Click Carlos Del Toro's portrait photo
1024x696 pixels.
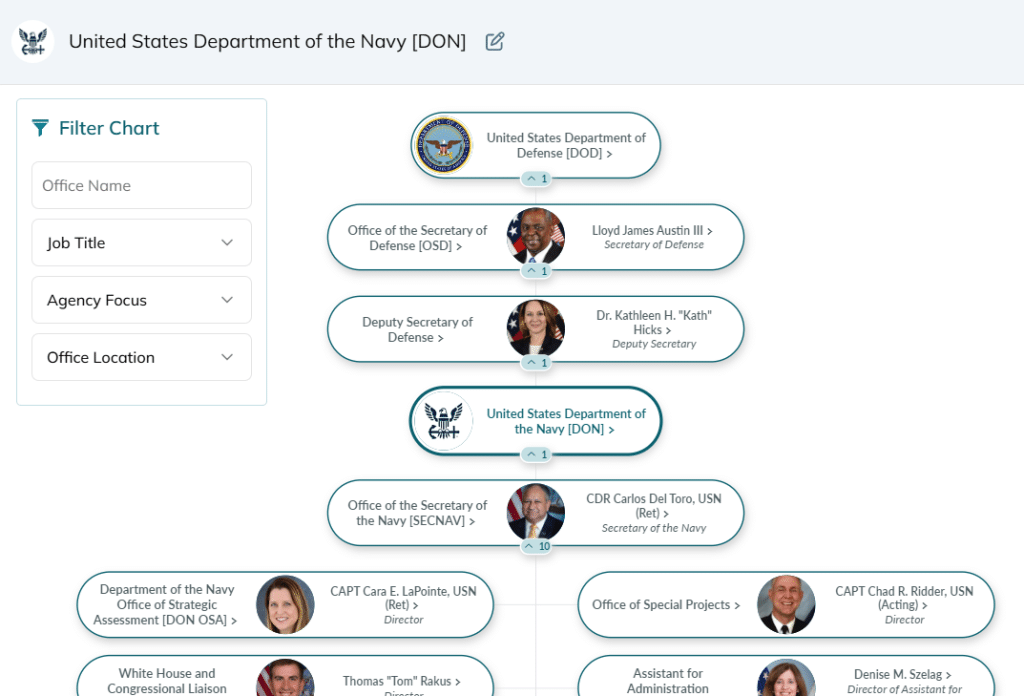coord(535,512)
